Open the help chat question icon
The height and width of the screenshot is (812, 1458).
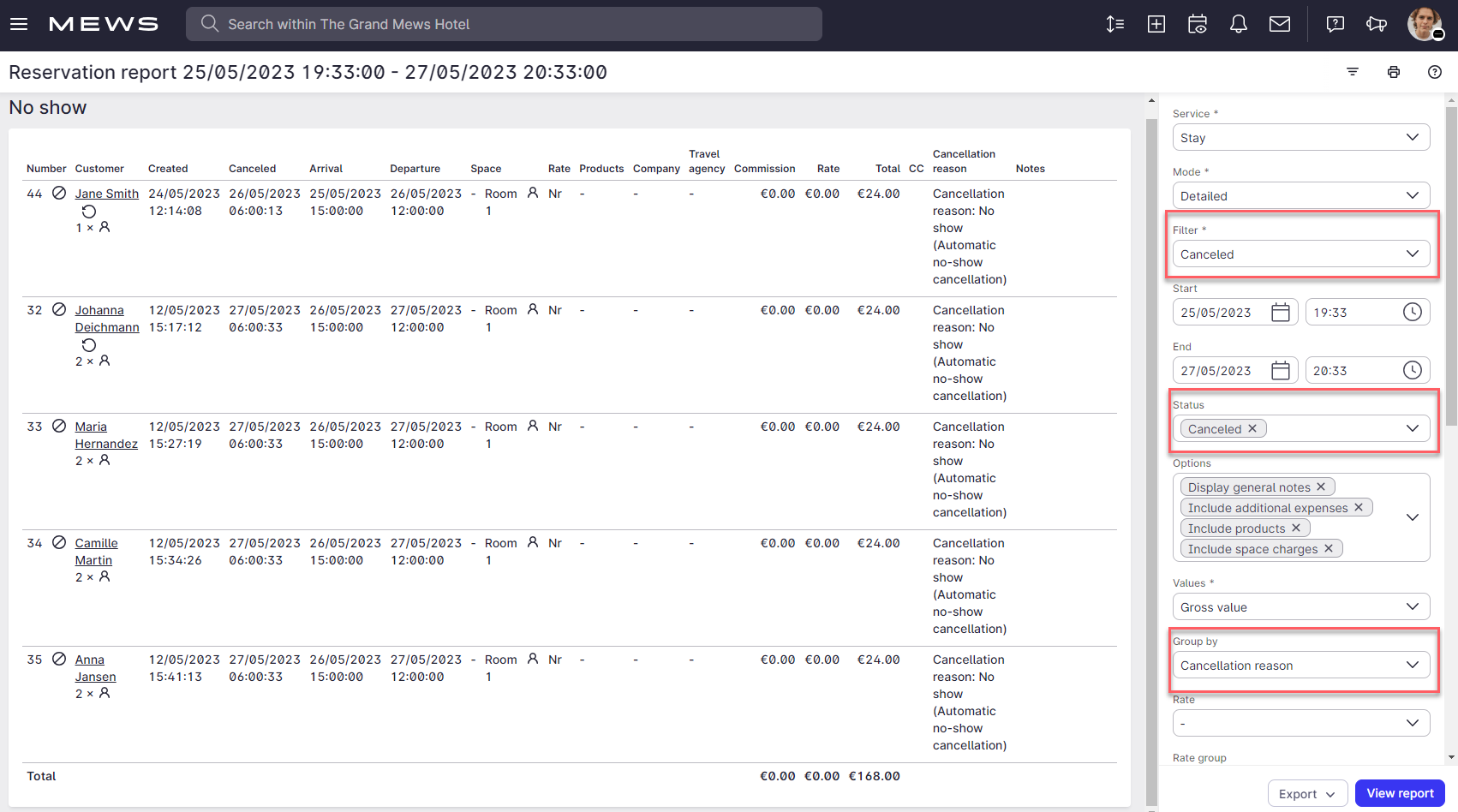[x=1336, y=24]
